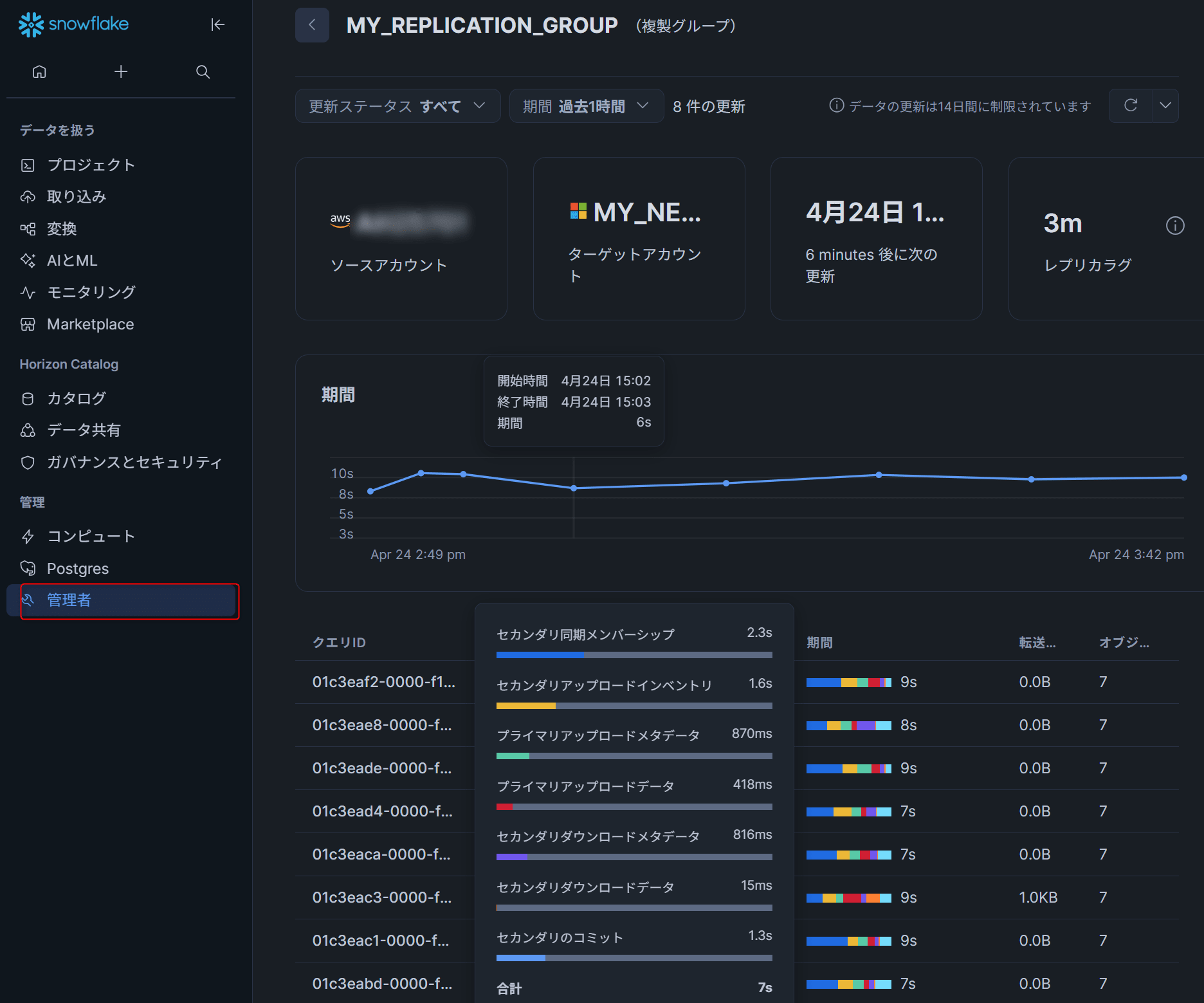Collapse the sidebar navigation panel
This screenshot has height=1003, width=1204.
217,24
